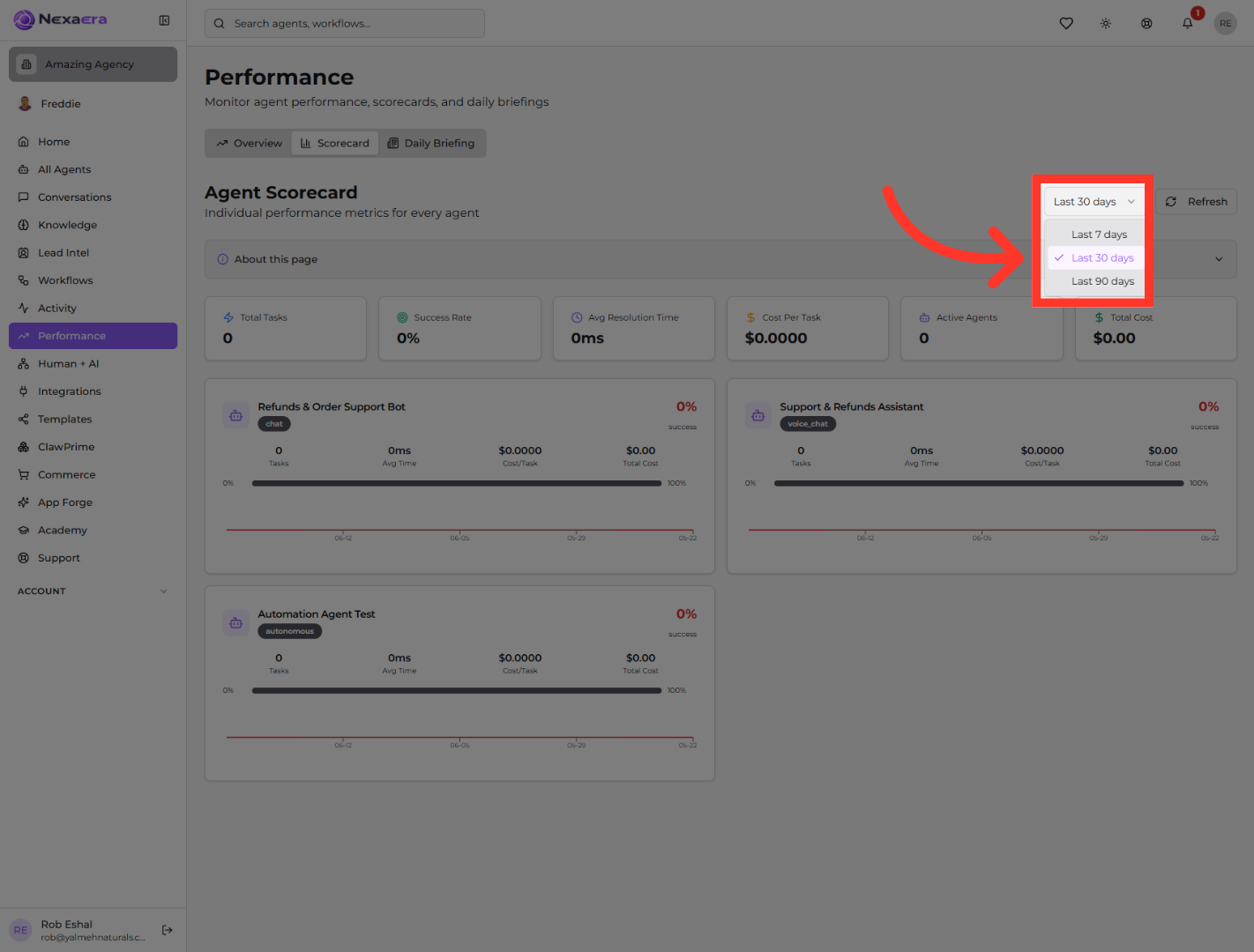Select the checked Last 30 days option
1254x952 pixels.
tap(1095, 258)
